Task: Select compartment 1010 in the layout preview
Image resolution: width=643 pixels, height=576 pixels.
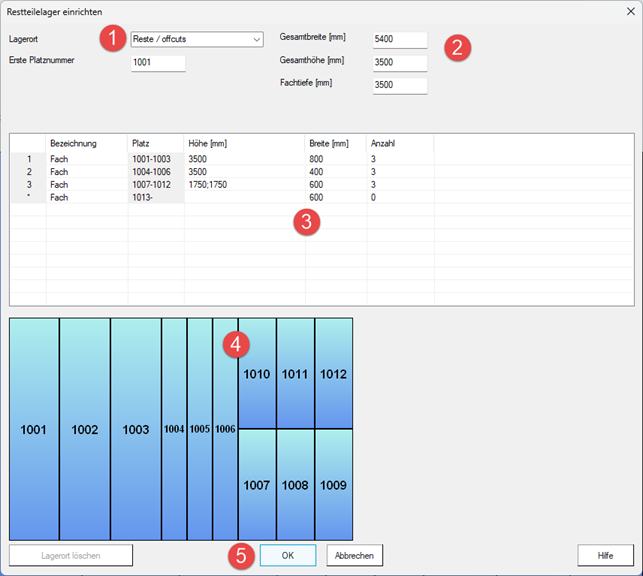Action: pyautogui.click(x=257, y=373)
